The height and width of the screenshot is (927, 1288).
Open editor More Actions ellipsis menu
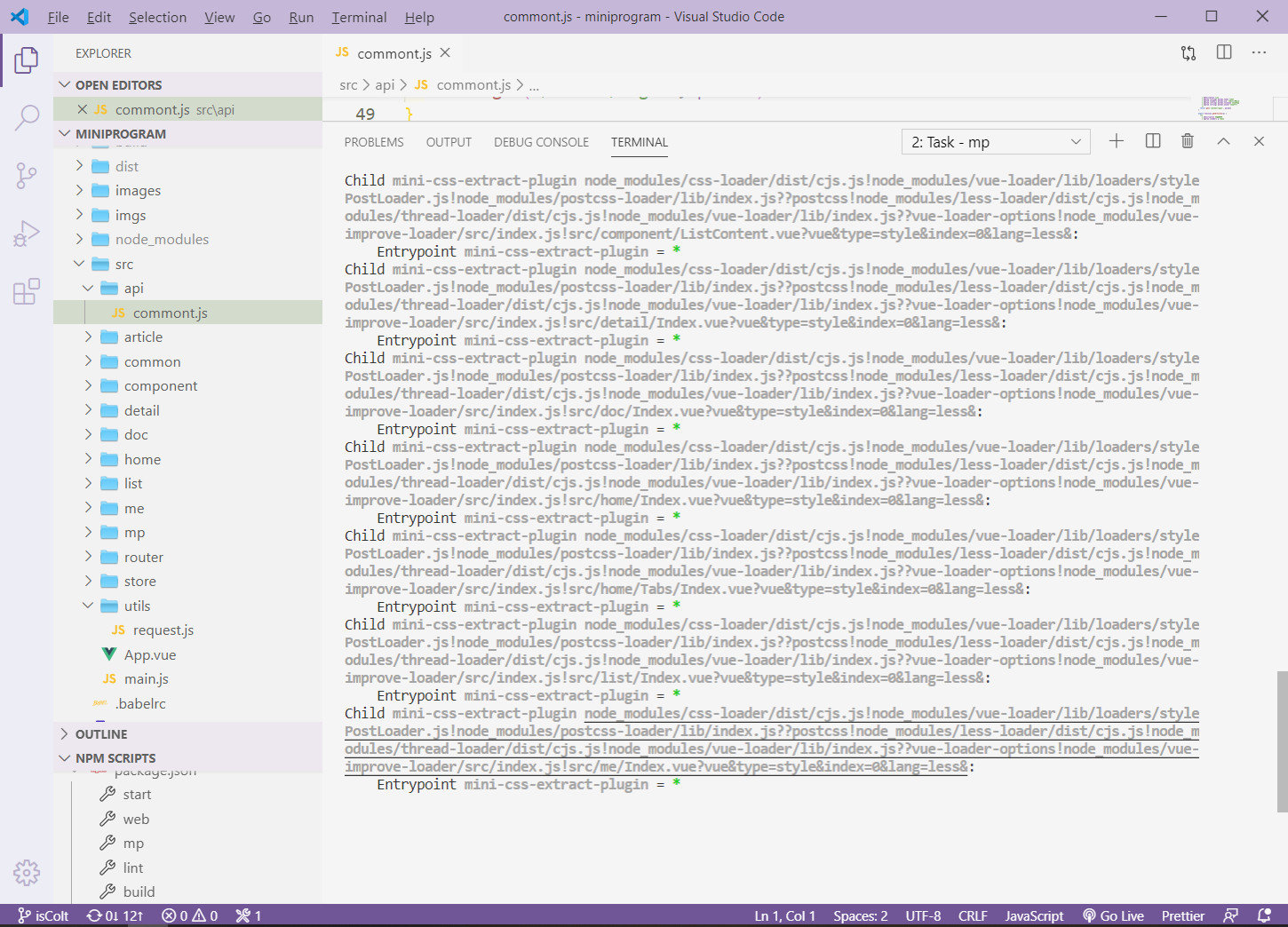point(1259,52)
